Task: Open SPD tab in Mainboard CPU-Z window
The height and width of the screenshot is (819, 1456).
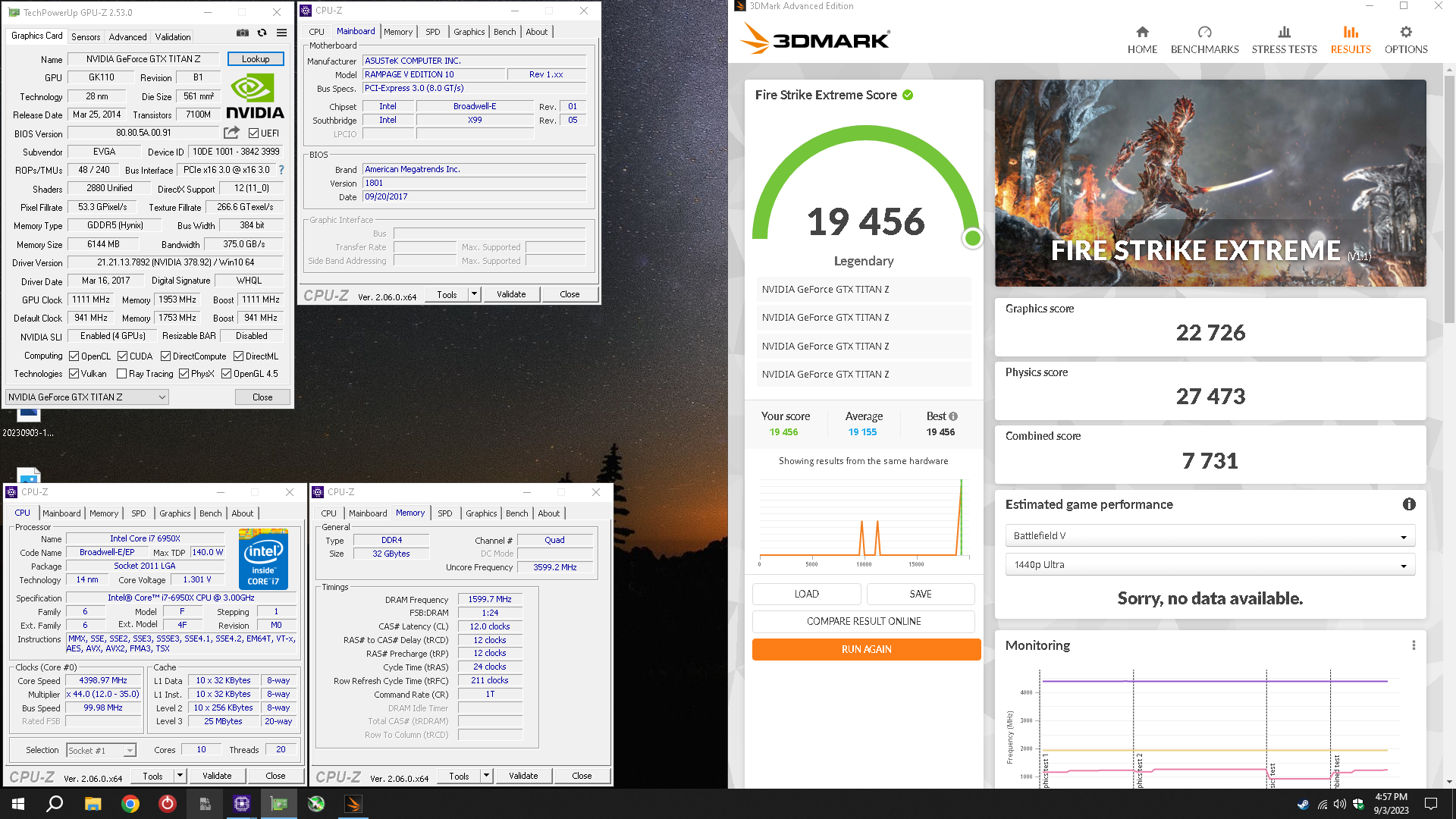Action: tap(432, 32)
